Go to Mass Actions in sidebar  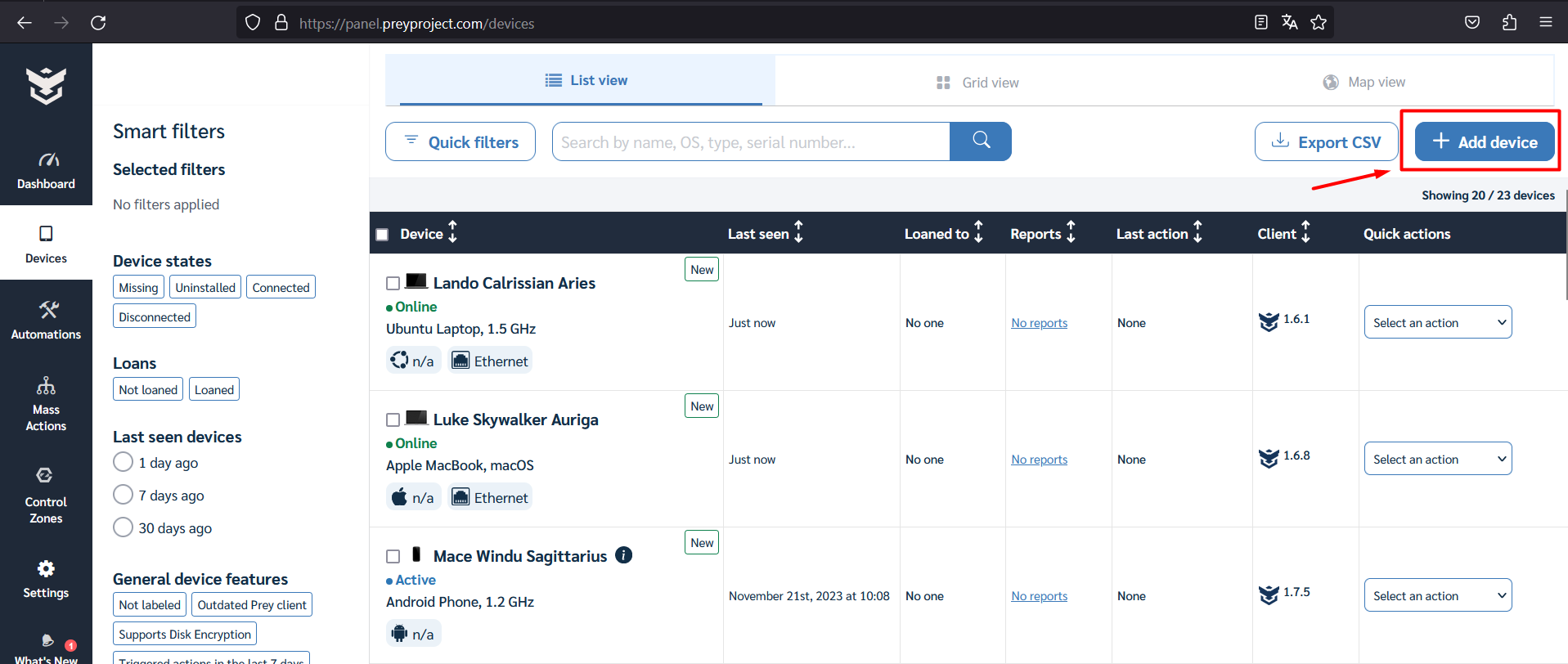(46, 403)
